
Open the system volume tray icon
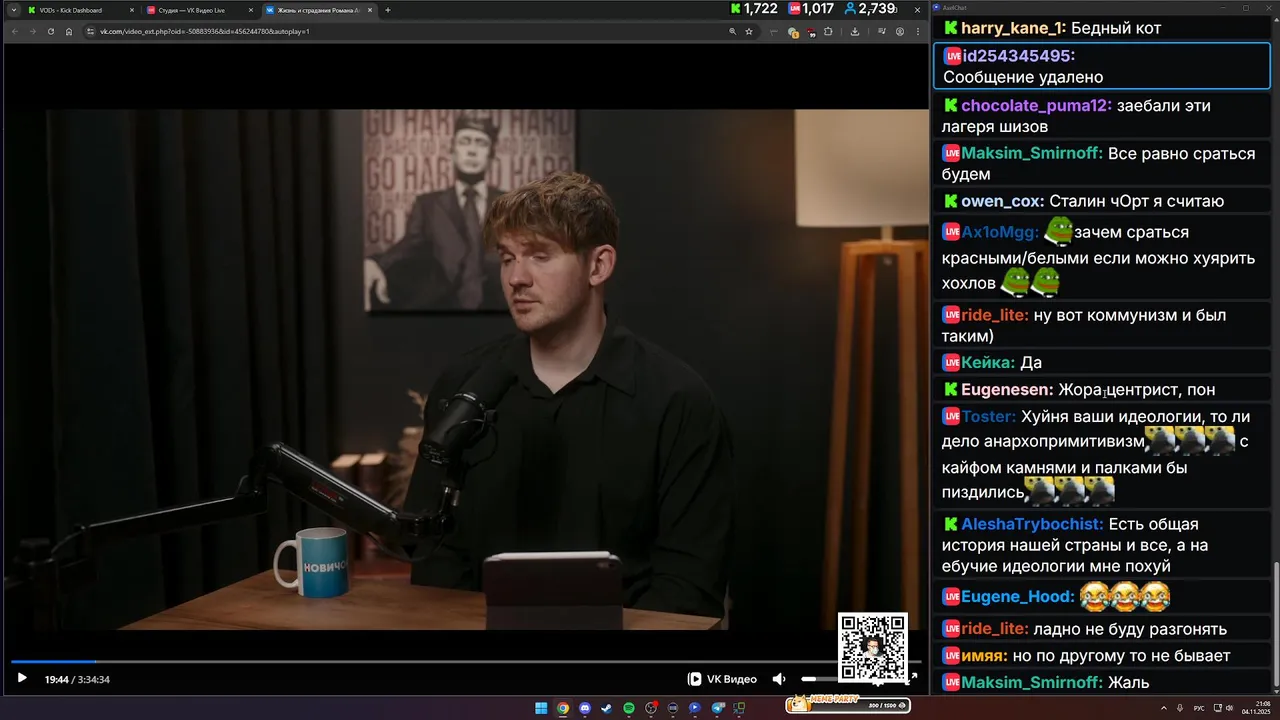[1229, 708]
